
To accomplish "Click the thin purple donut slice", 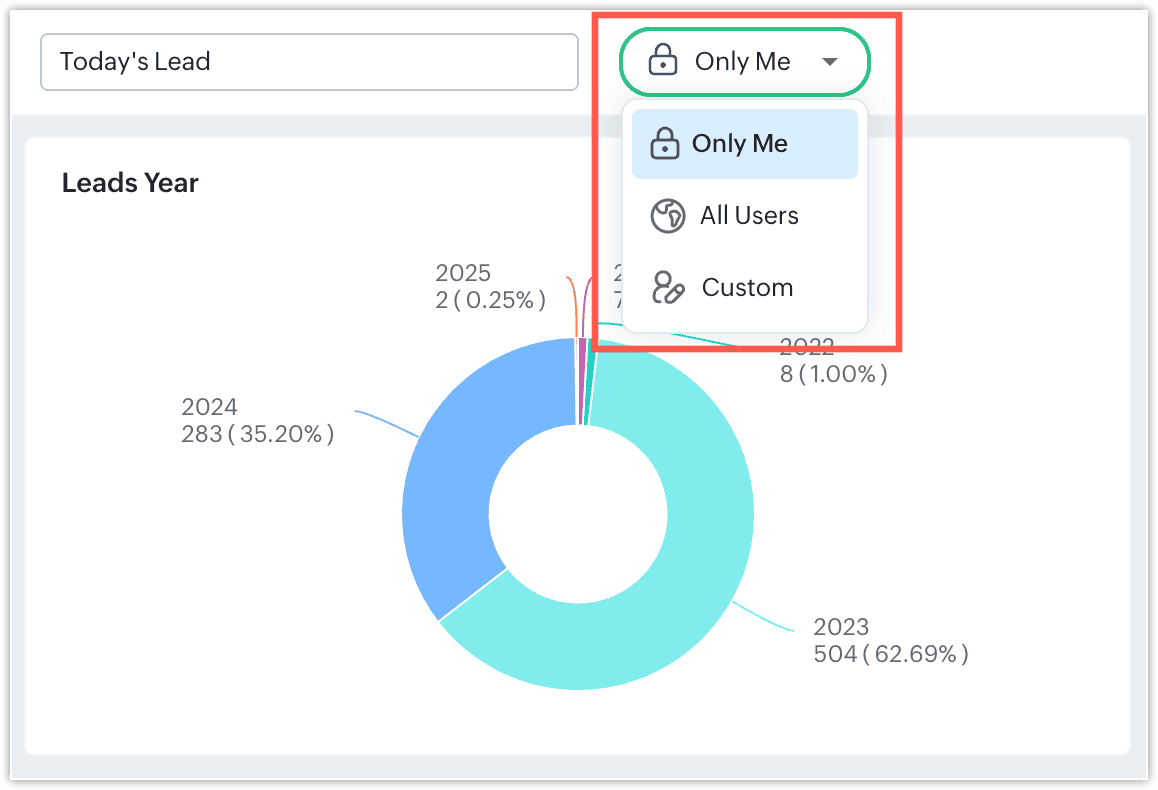I will pos(582,382).
